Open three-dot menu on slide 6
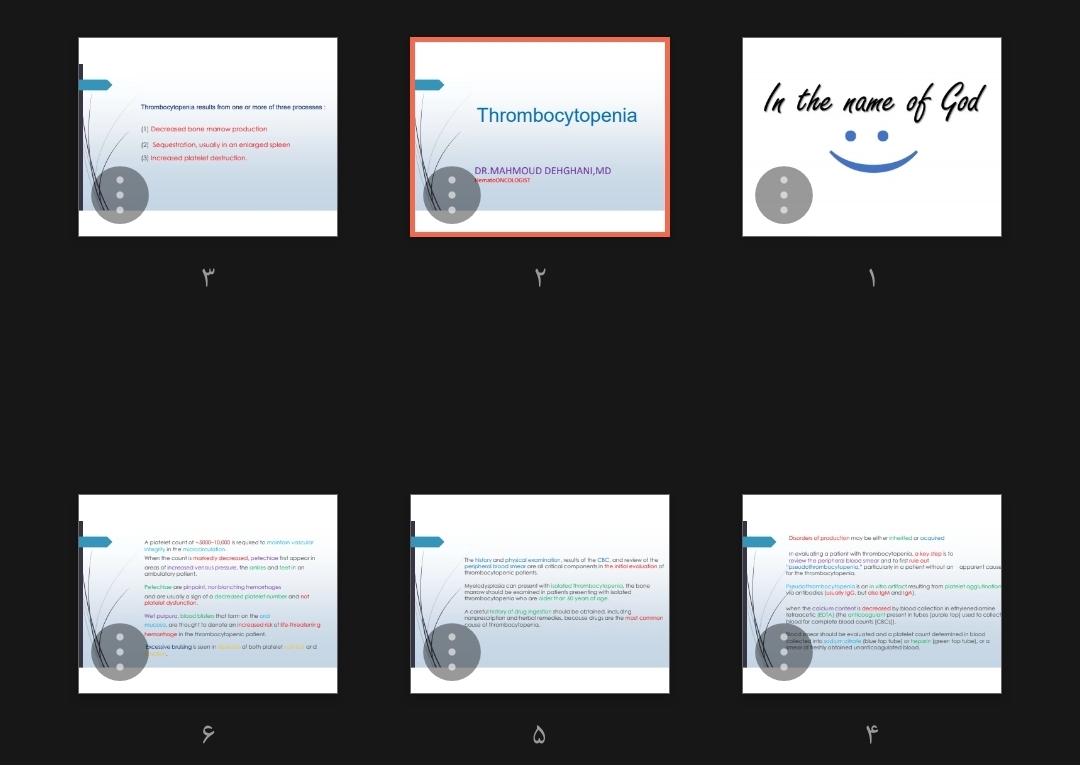This screenshot has height=765, width=1080. [120, 652]
